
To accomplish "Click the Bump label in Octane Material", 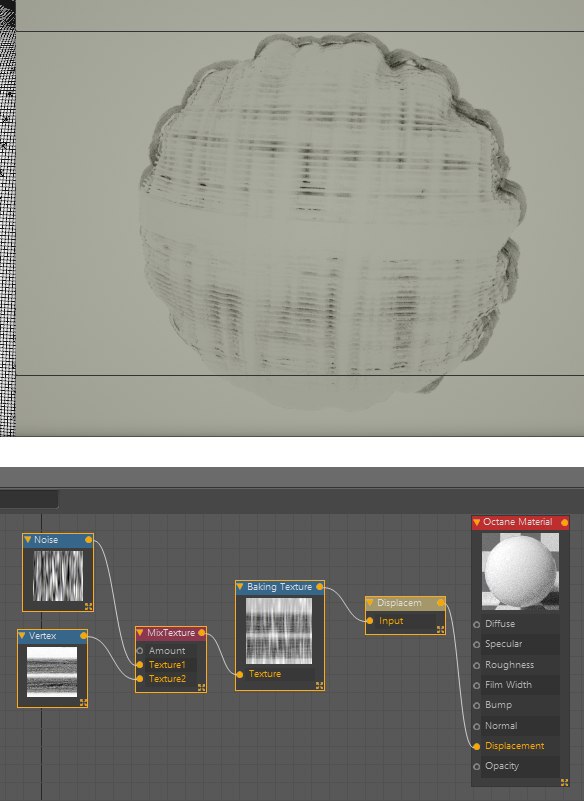I will pyautogui.click(x=498, y=705).
